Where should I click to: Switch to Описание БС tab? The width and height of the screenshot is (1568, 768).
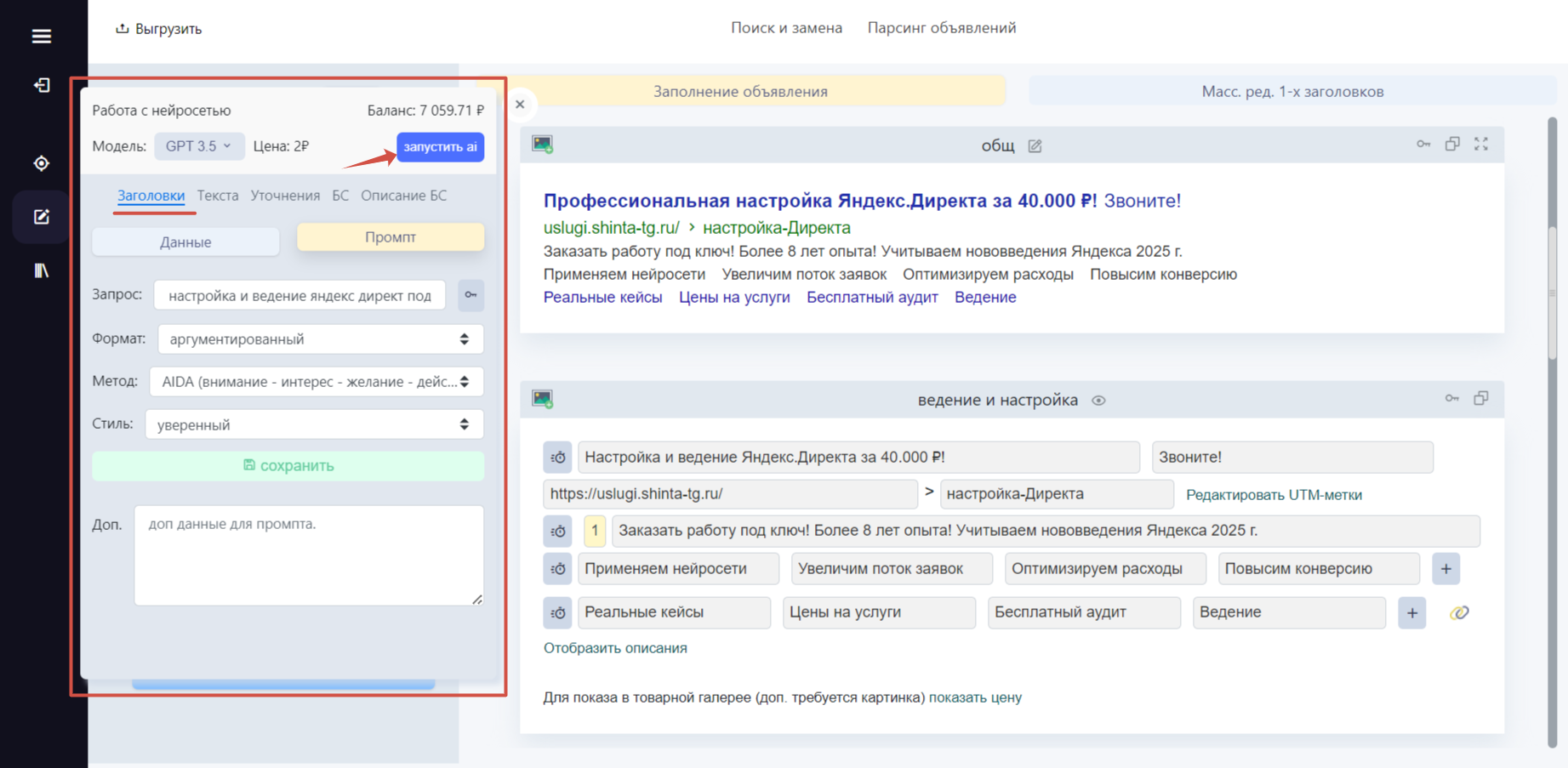[403, 196]
